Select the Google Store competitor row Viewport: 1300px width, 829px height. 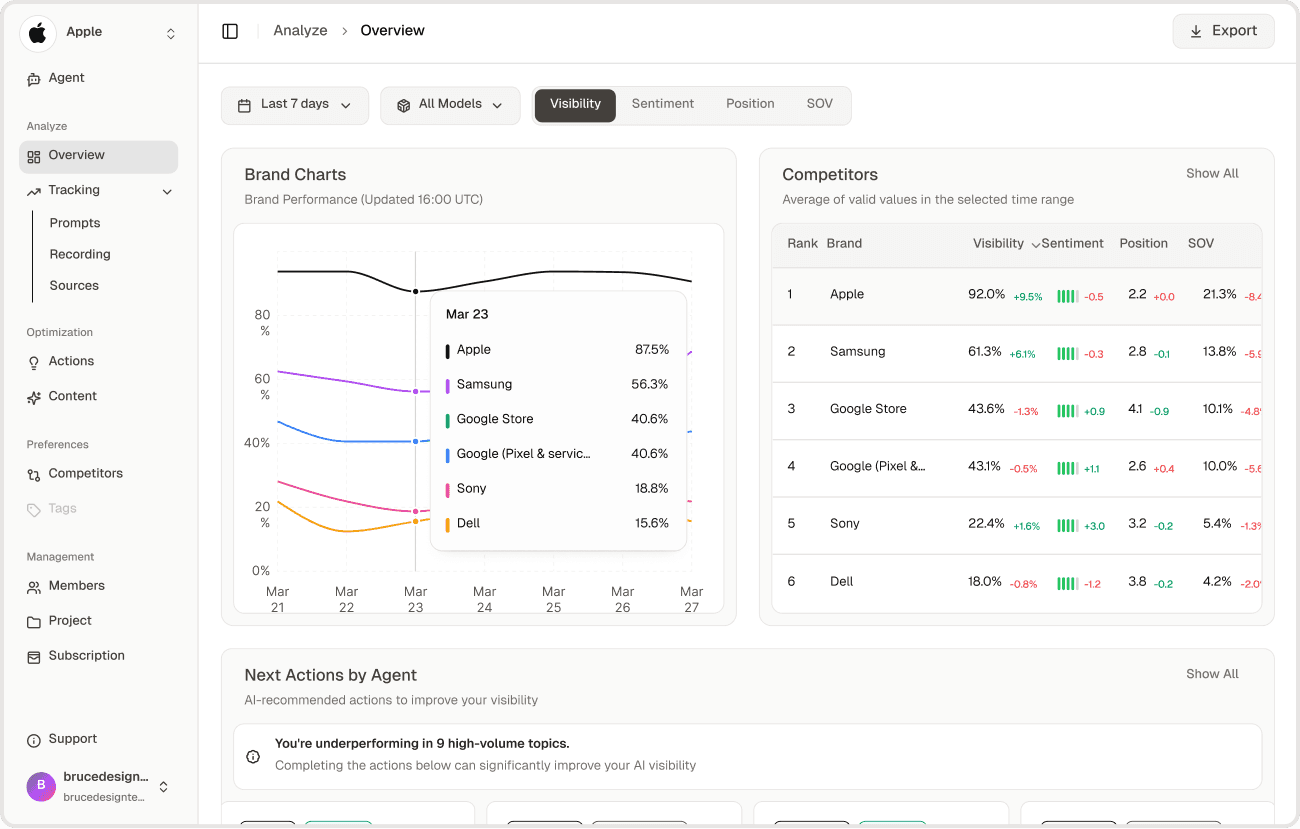[1016, 410]
